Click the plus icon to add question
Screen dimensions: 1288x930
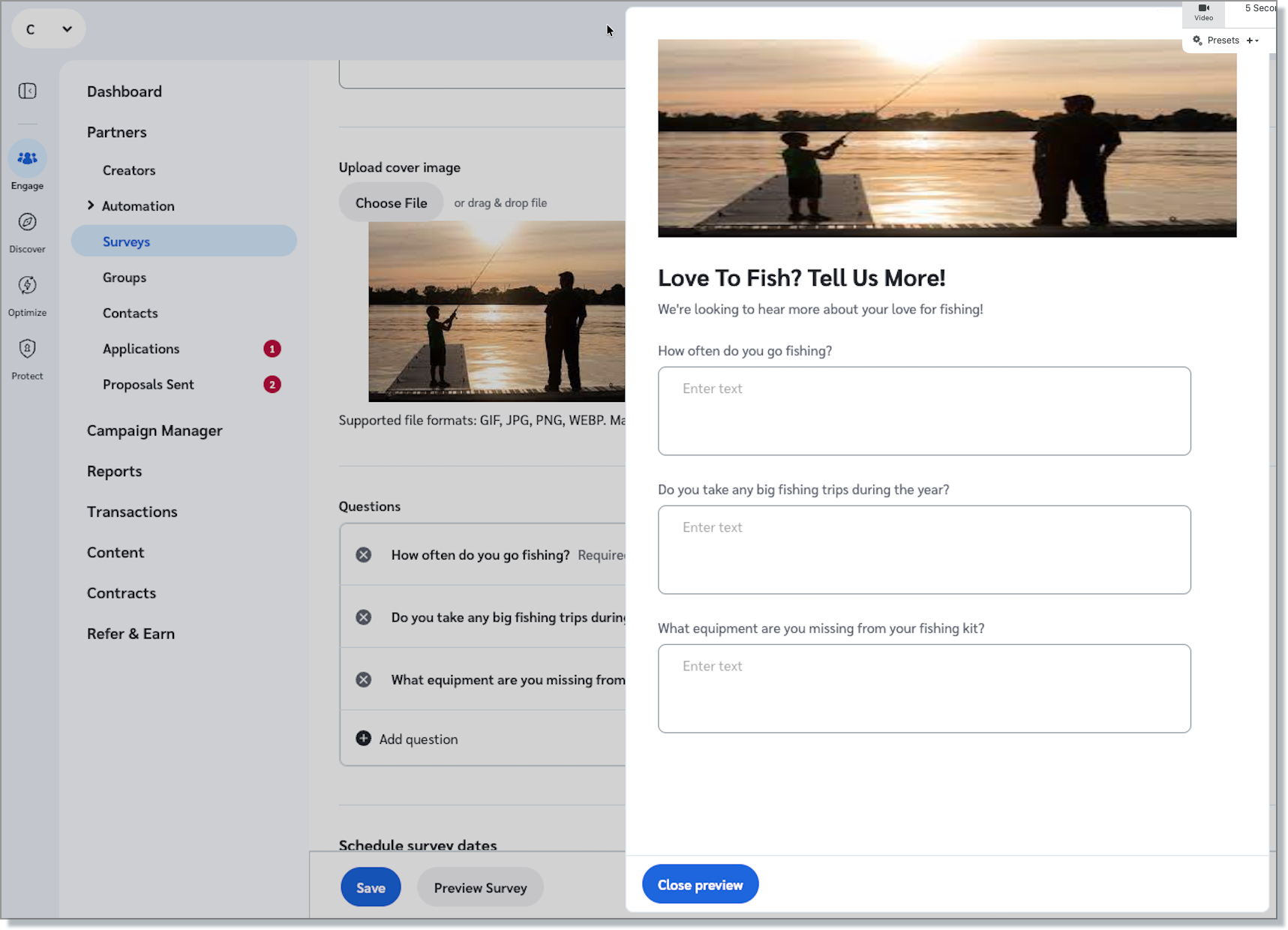pos(364,739)
